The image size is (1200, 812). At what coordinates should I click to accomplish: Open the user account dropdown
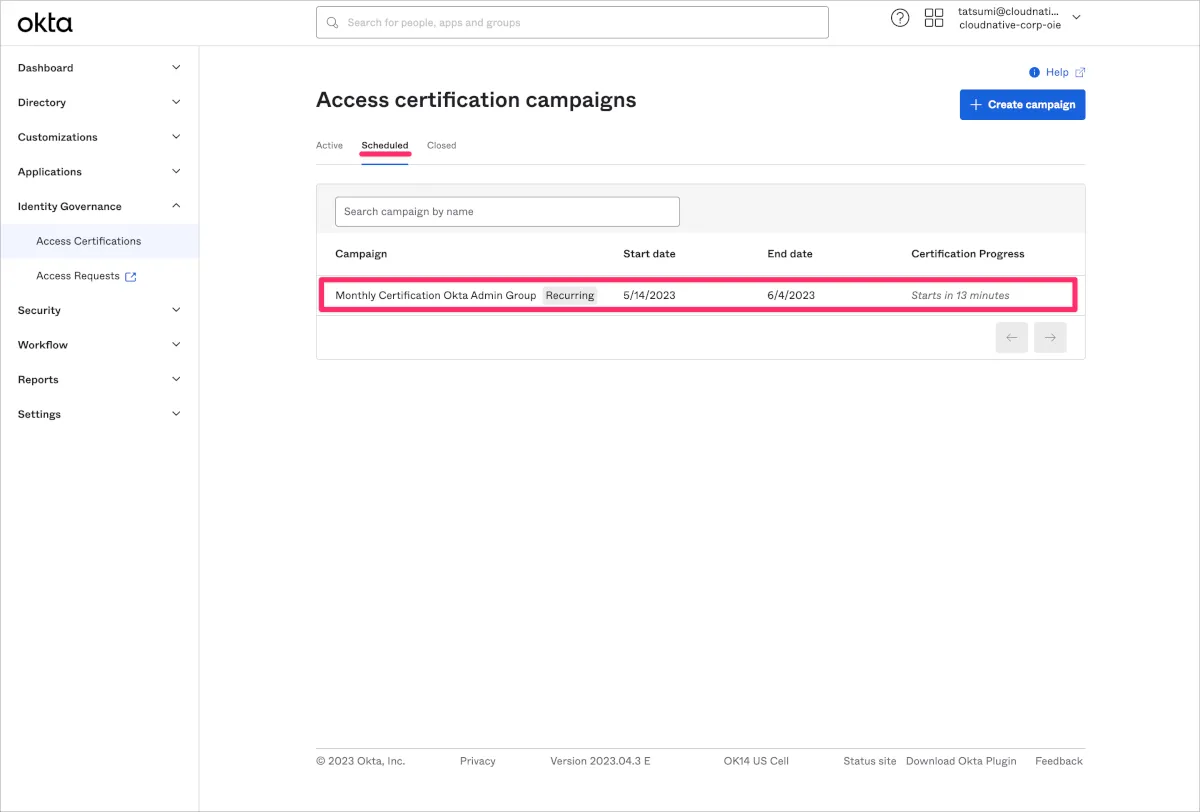pos(1076,18)
